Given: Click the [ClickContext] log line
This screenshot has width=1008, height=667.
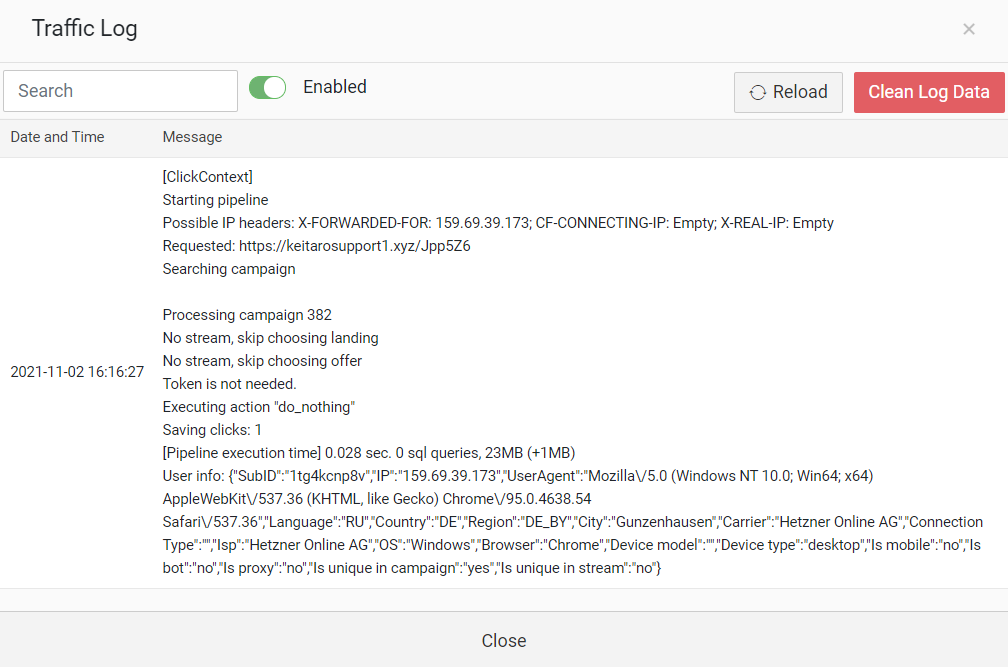Looking at the screenshot, I should [208, 177].
